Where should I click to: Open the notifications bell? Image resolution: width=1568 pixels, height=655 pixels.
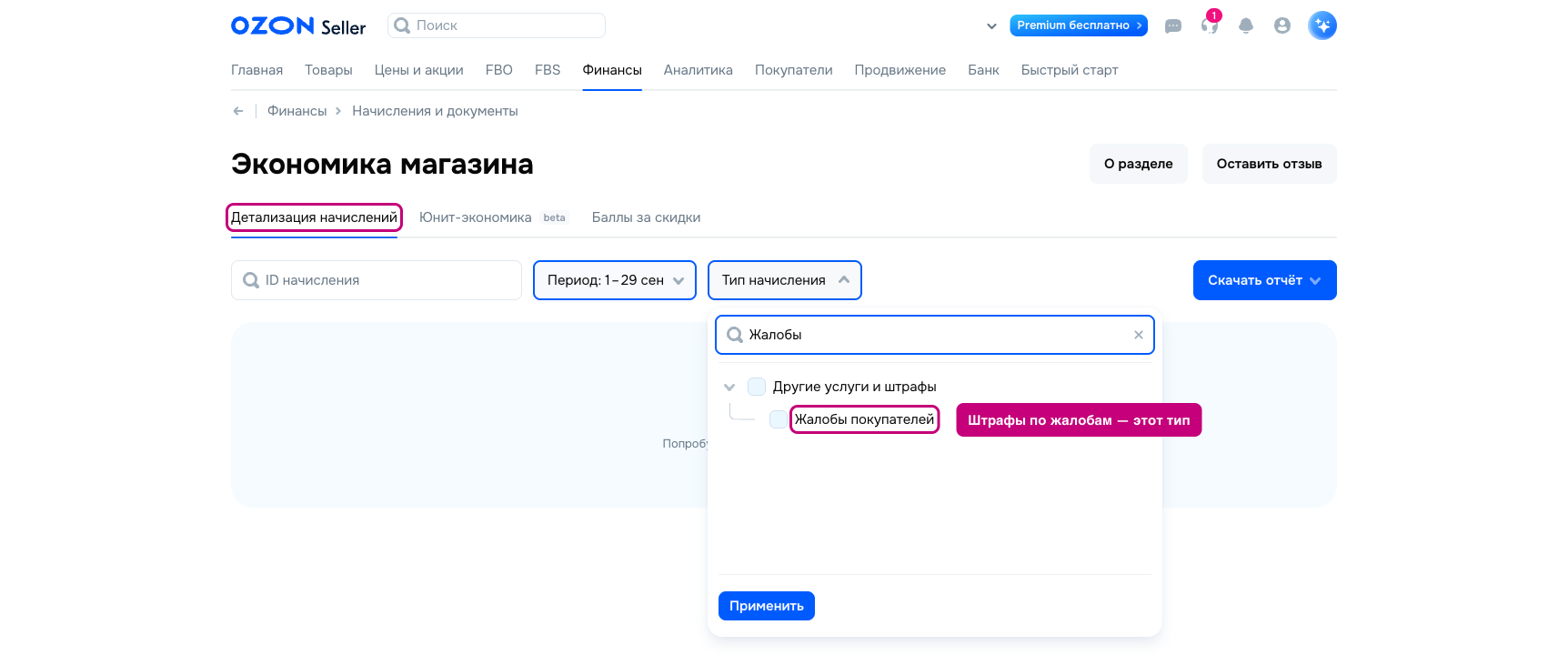coord(1246,26)
